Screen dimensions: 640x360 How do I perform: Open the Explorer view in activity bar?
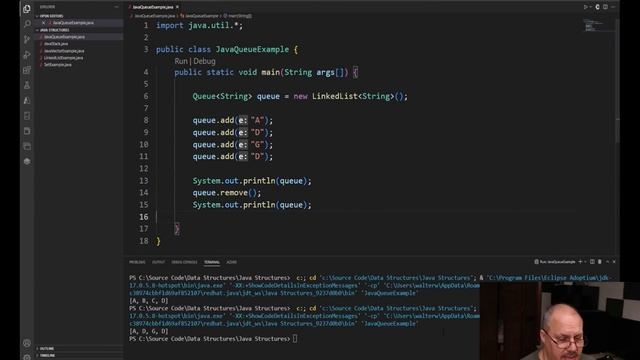(x=27, y=9)
